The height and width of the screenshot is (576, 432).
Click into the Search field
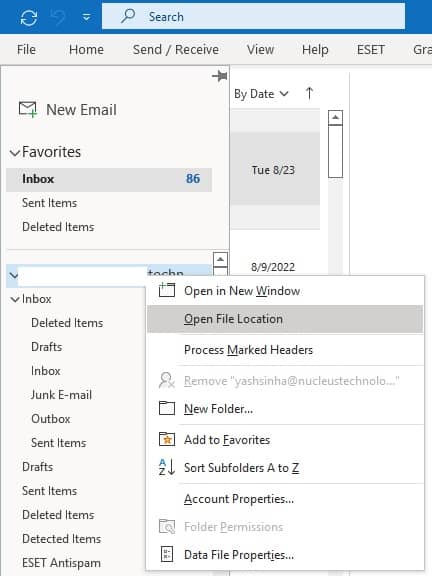(x=253, y=17)
